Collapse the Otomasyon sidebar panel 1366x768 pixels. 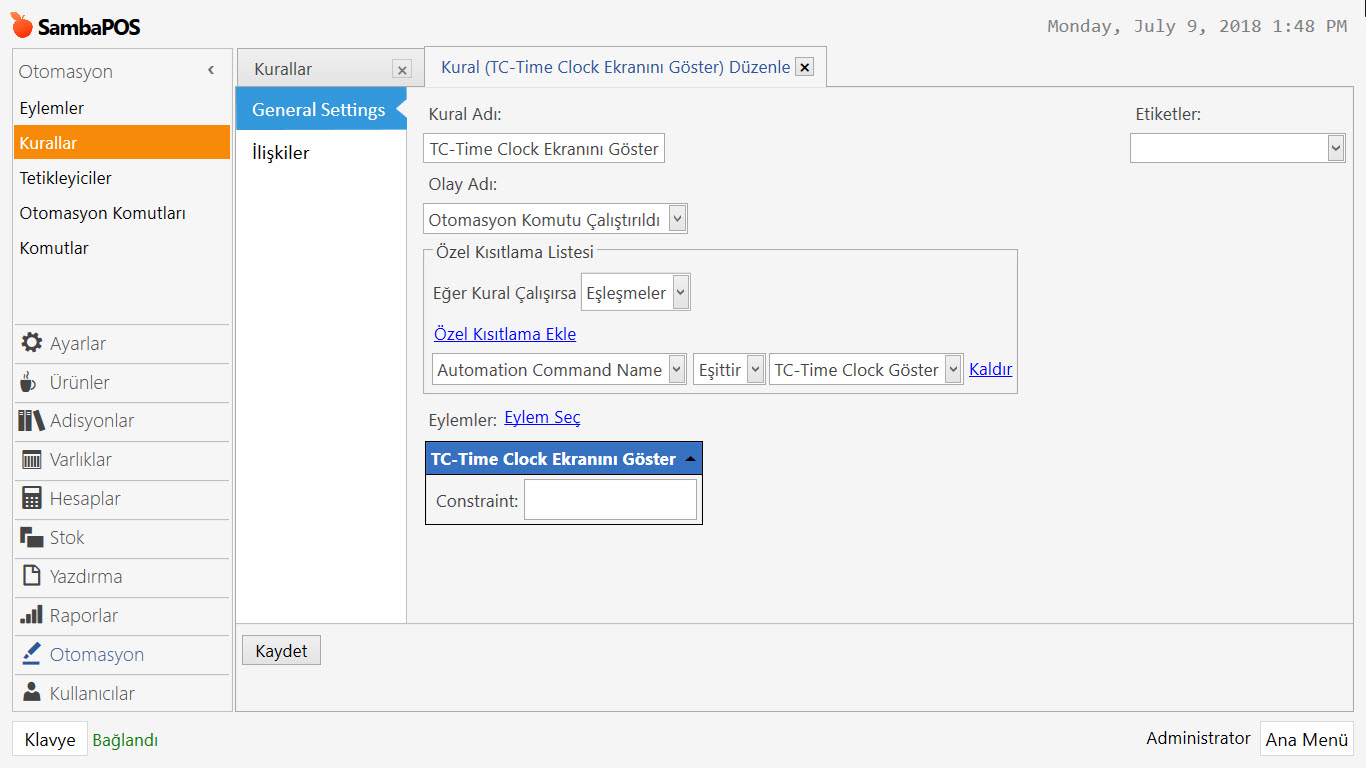(211, 71)
